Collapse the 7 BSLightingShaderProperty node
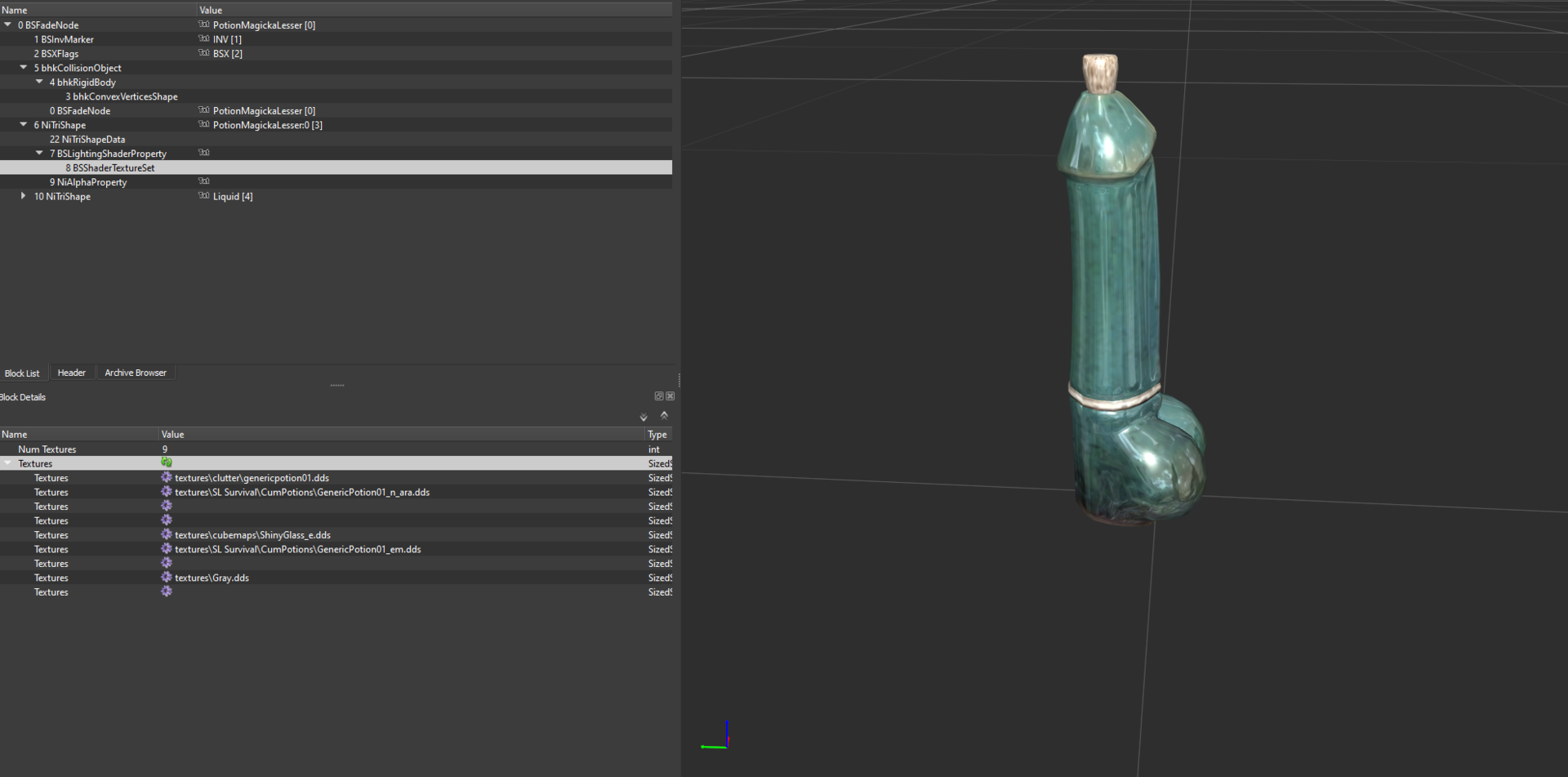Viewport: 1568px width, 777px height. (x=39, y=153)
